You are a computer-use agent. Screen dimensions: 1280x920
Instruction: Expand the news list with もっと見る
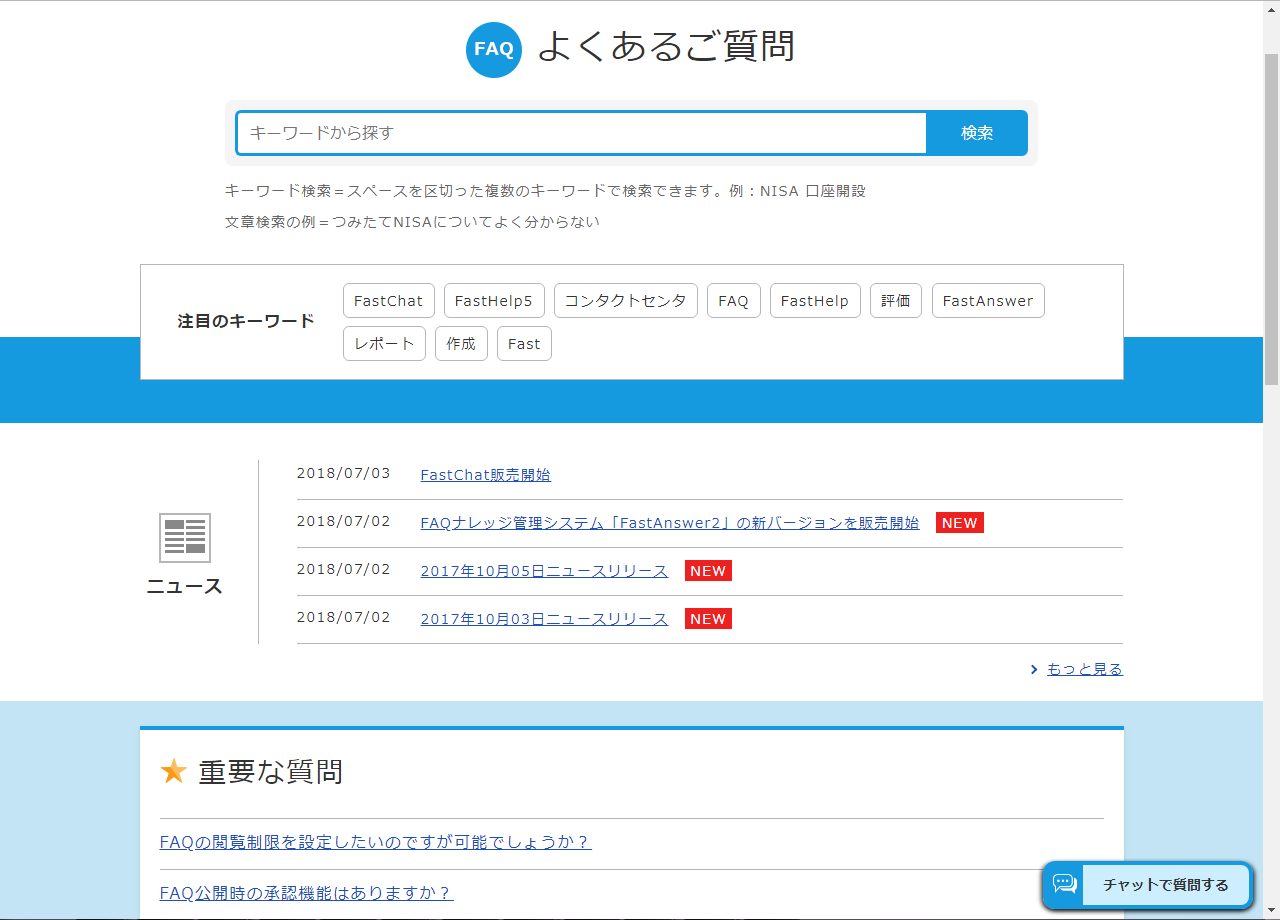coord(1084,670)
